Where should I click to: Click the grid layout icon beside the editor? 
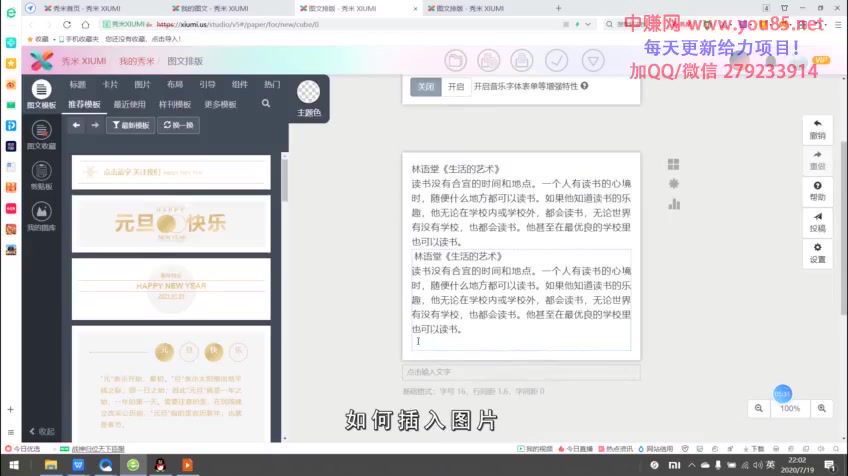pos(673,164)
